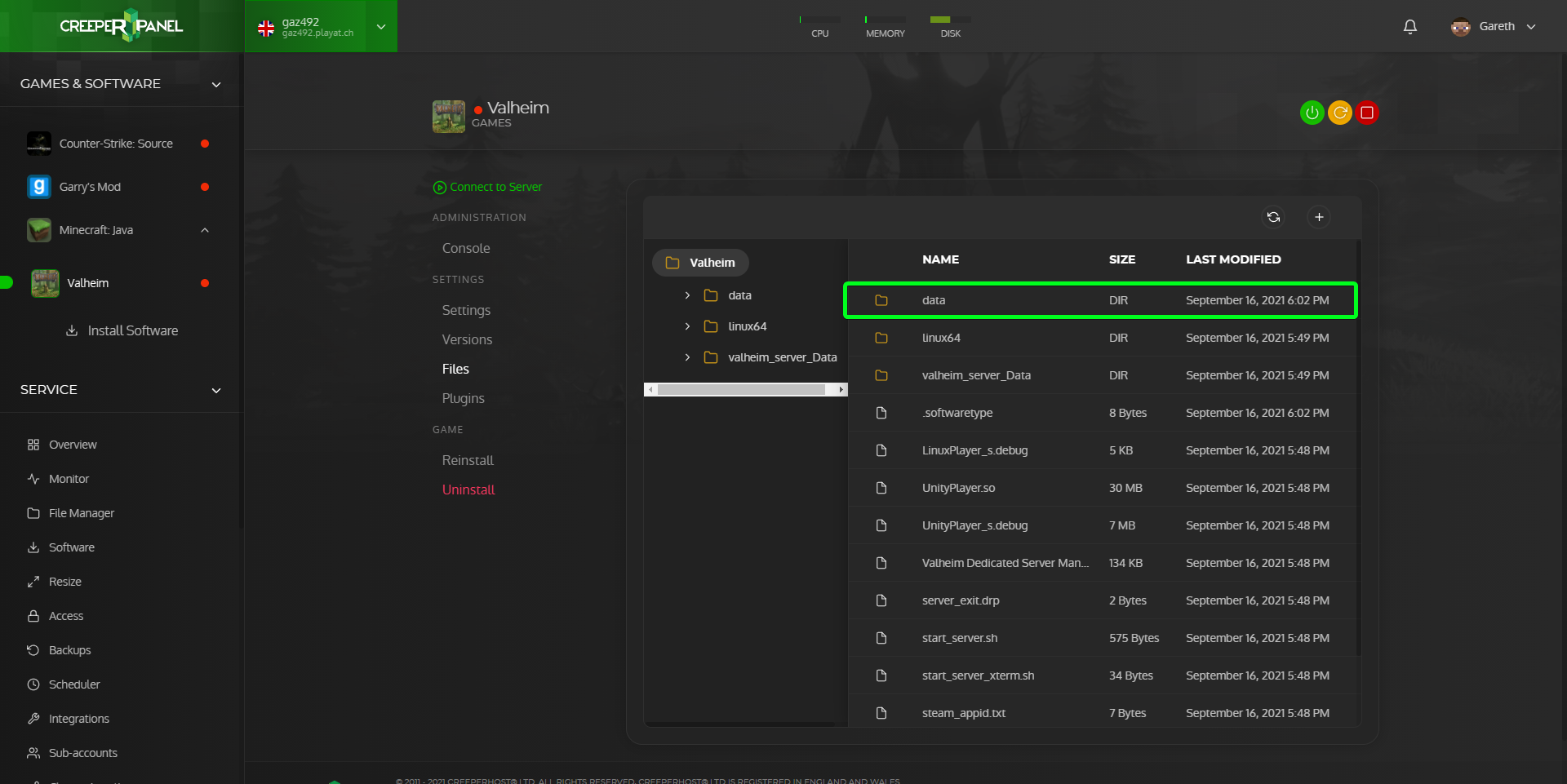Viewport: 1567px width, 784px height.
Task: Click the refresh files icon
Action: tap(1273, 217)
